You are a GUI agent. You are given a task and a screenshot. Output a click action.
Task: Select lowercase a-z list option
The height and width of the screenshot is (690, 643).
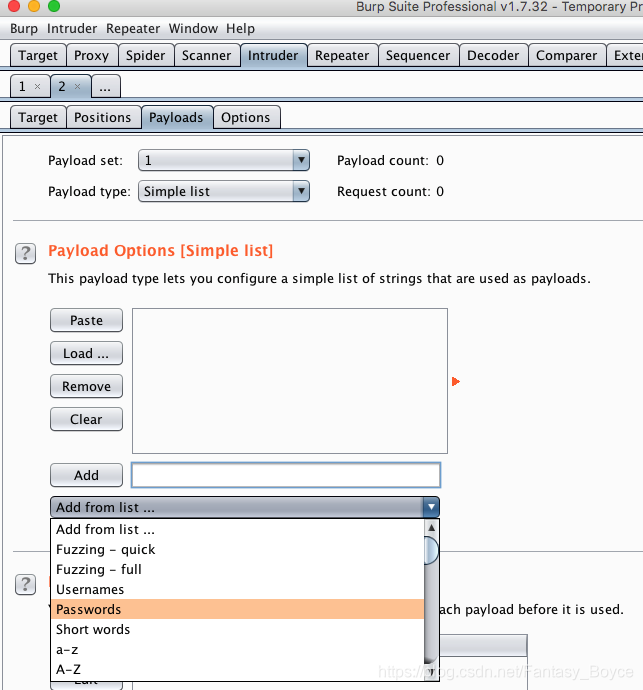[x=237, y=650]
